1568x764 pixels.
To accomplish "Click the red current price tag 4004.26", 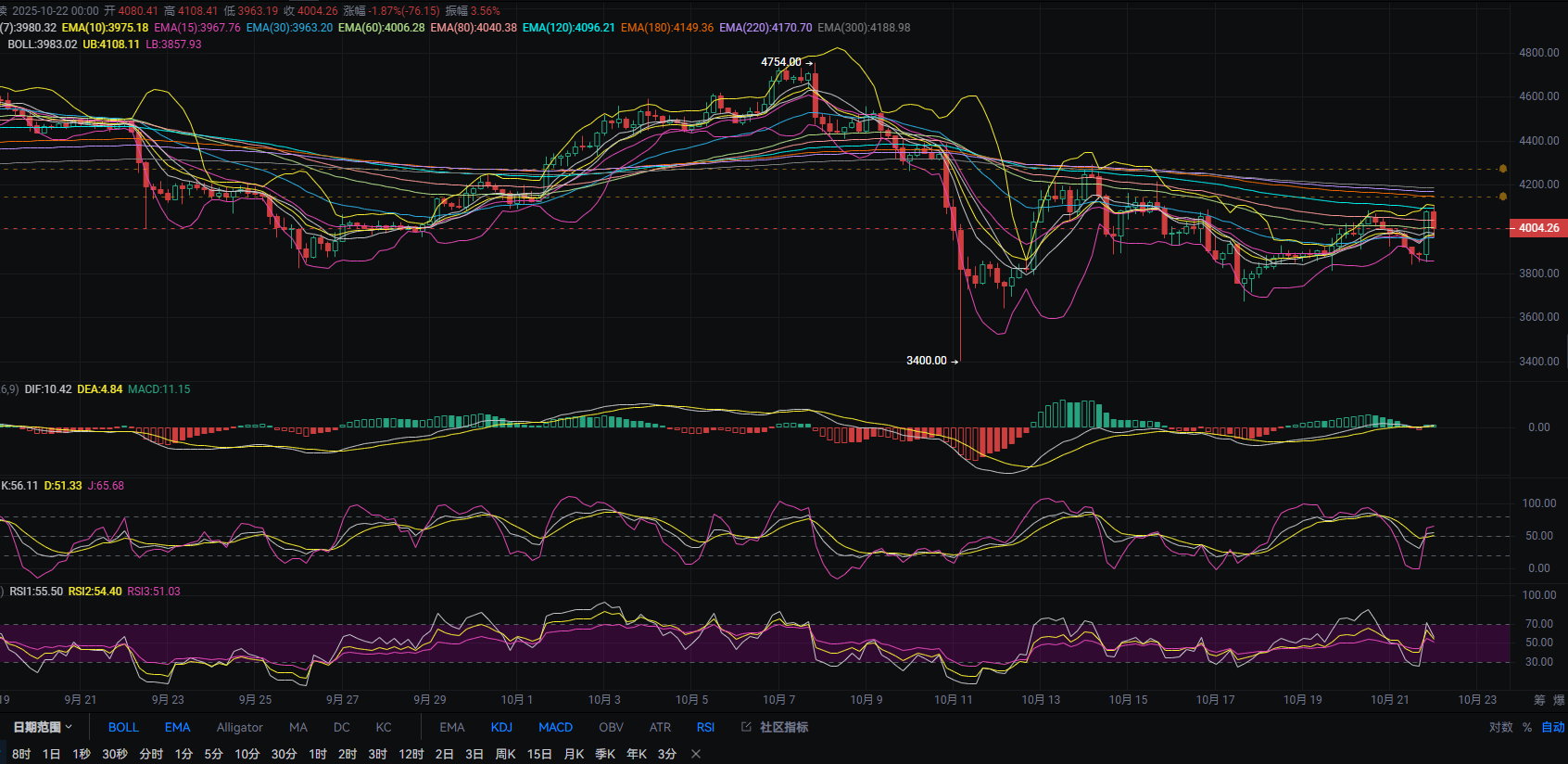I will click(x=1538, y=228).
